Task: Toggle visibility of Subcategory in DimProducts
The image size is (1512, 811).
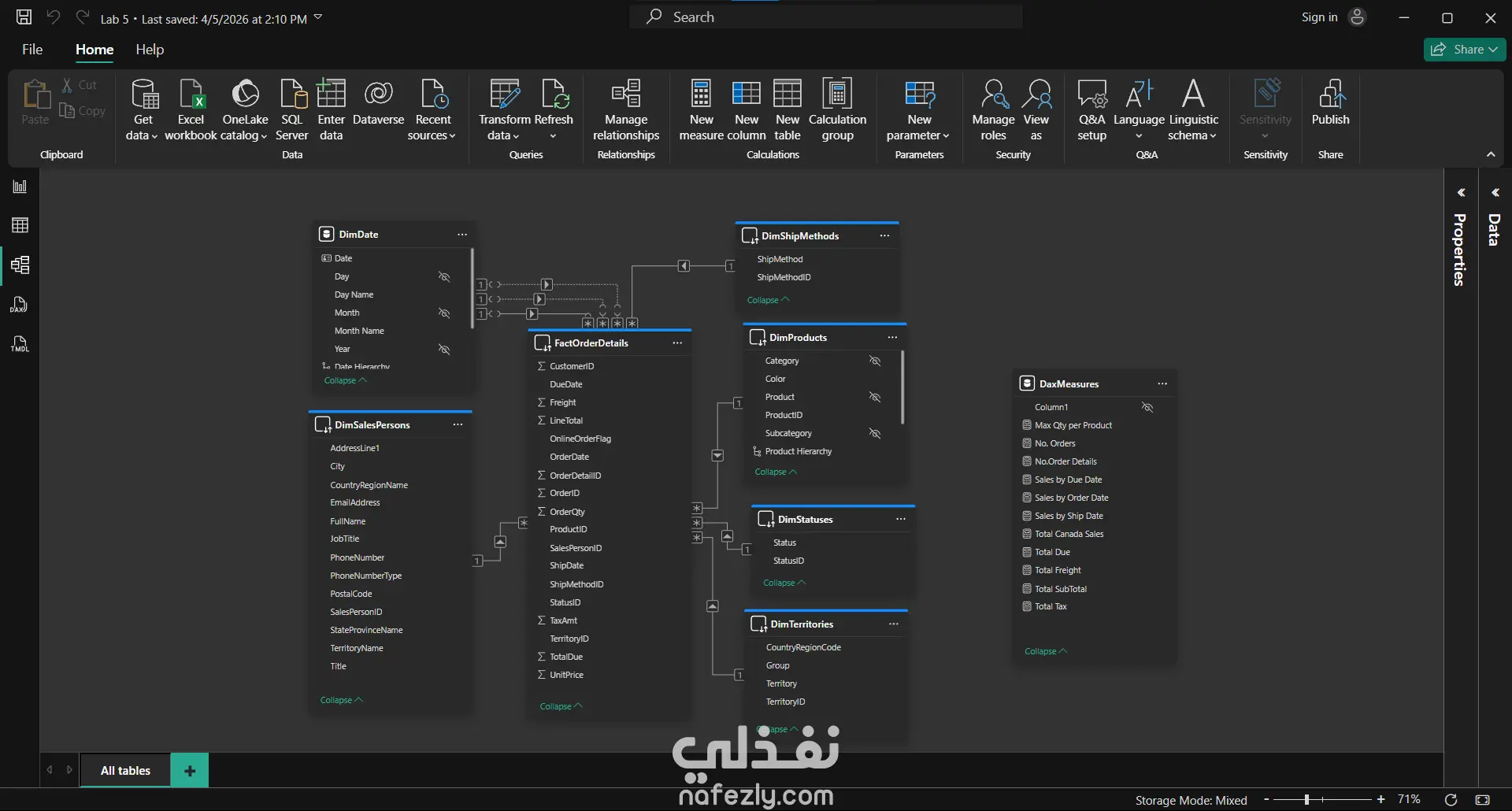Action: [x=875, y=434]
